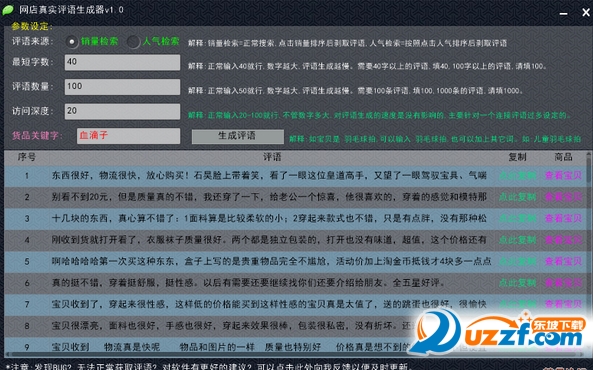Click 查看宝贝 in row 1
This screenshot has height=370, width=593.
563,176
